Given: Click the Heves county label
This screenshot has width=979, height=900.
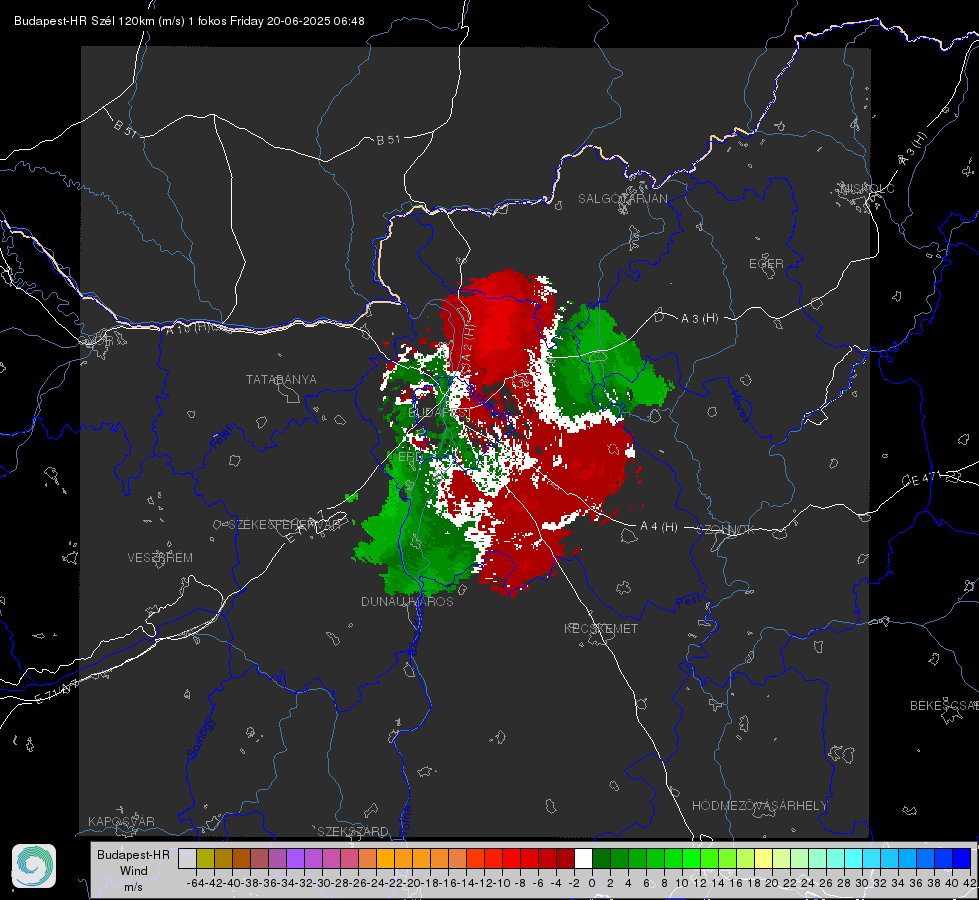Looking at the screenshot, I should coord(740,406).
